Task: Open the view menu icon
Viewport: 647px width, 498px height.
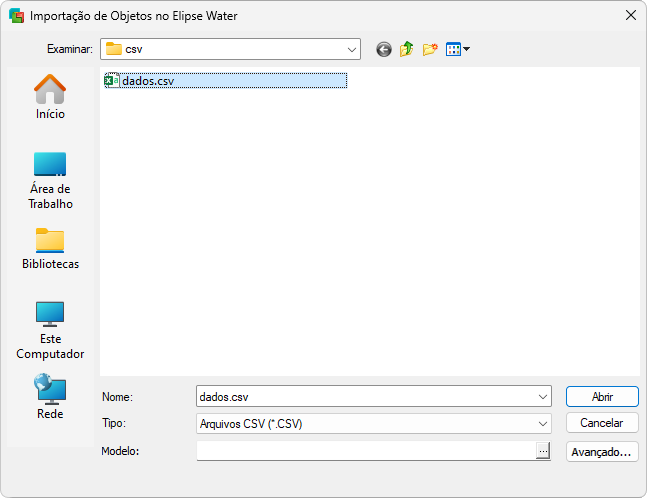Action: point(457,49)
